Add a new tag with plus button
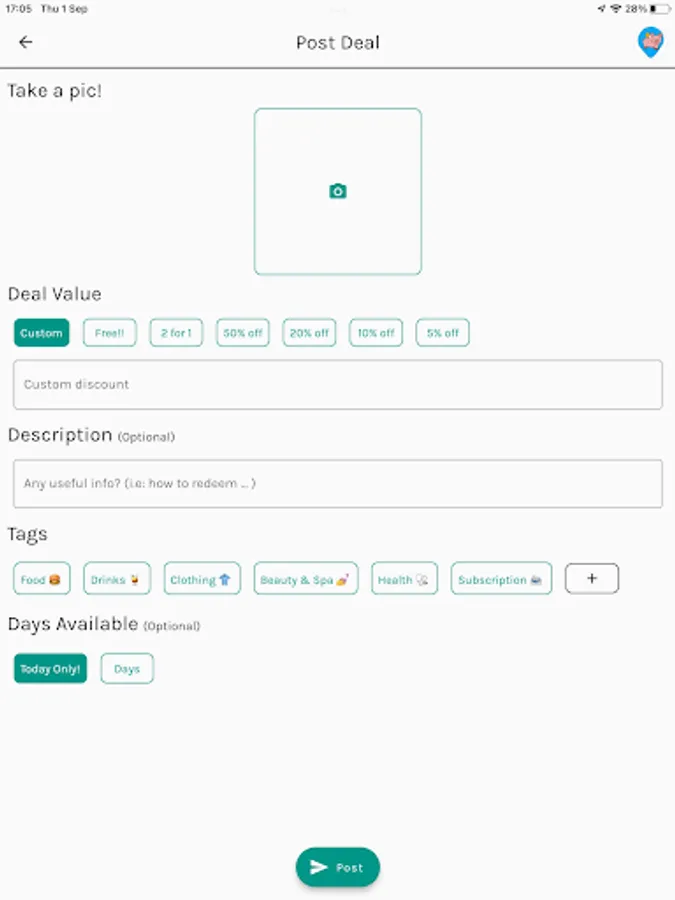The image size is (675, 900). [x=592, y=579]
